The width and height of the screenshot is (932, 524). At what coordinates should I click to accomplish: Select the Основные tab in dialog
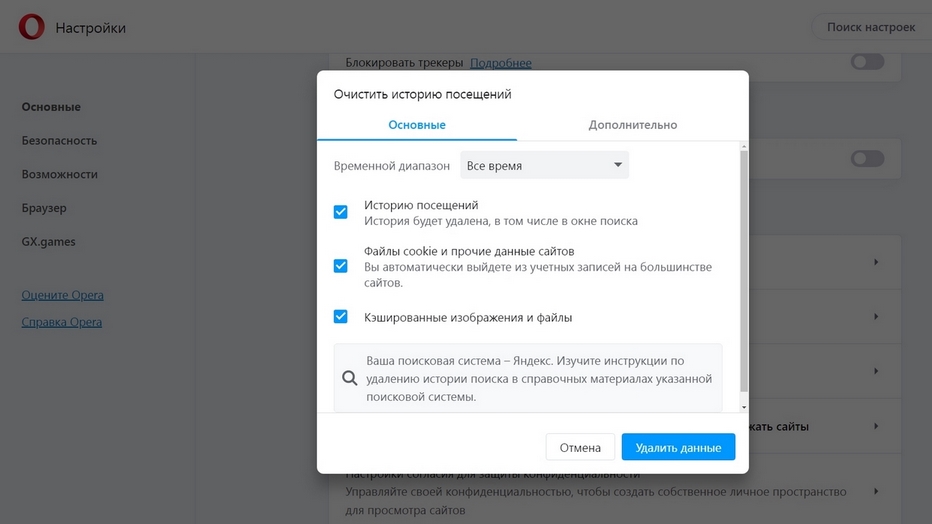(x=417, y=125)
